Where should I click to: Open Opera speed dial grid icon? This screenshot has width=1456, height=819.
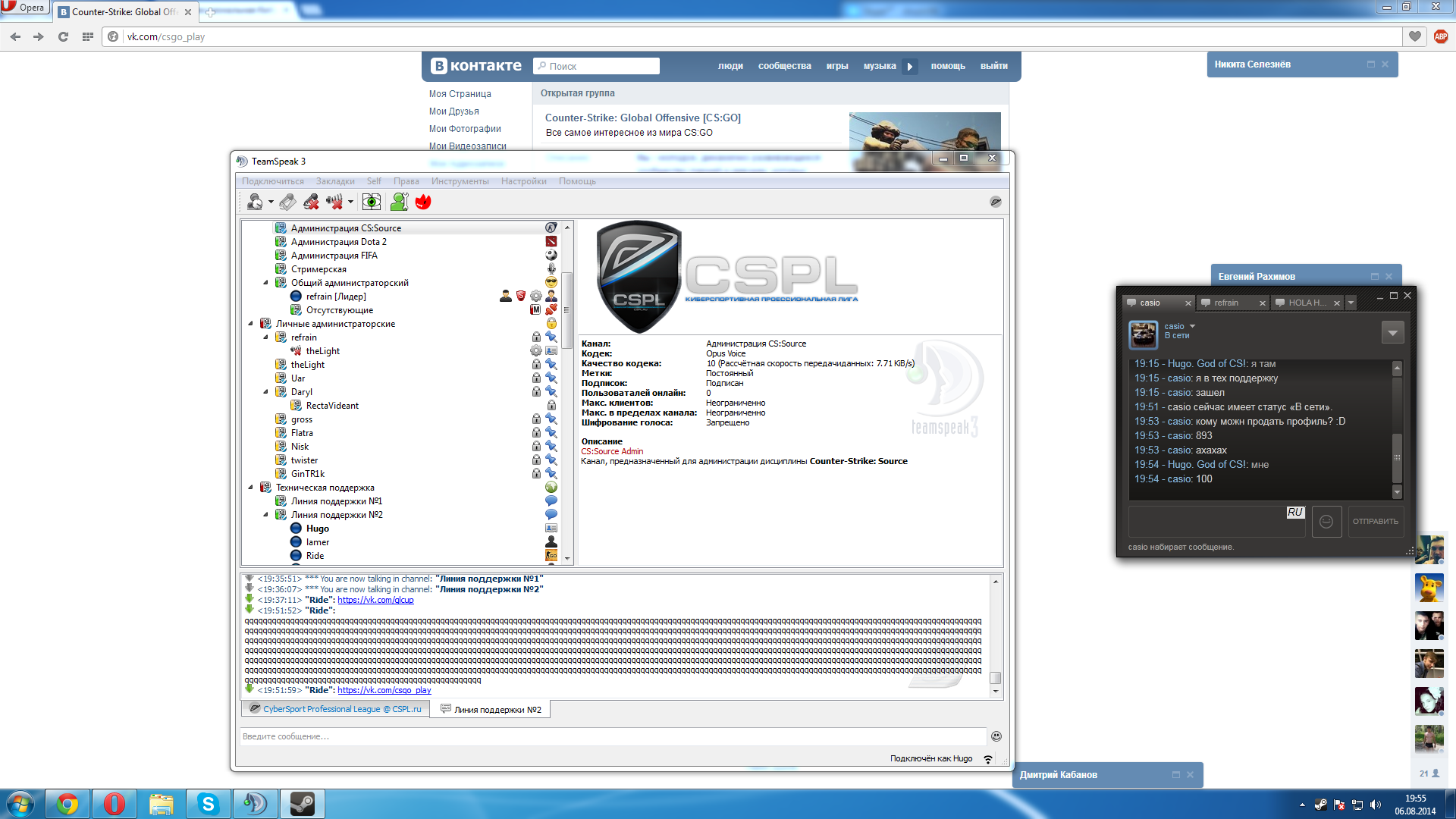(87, 36)
